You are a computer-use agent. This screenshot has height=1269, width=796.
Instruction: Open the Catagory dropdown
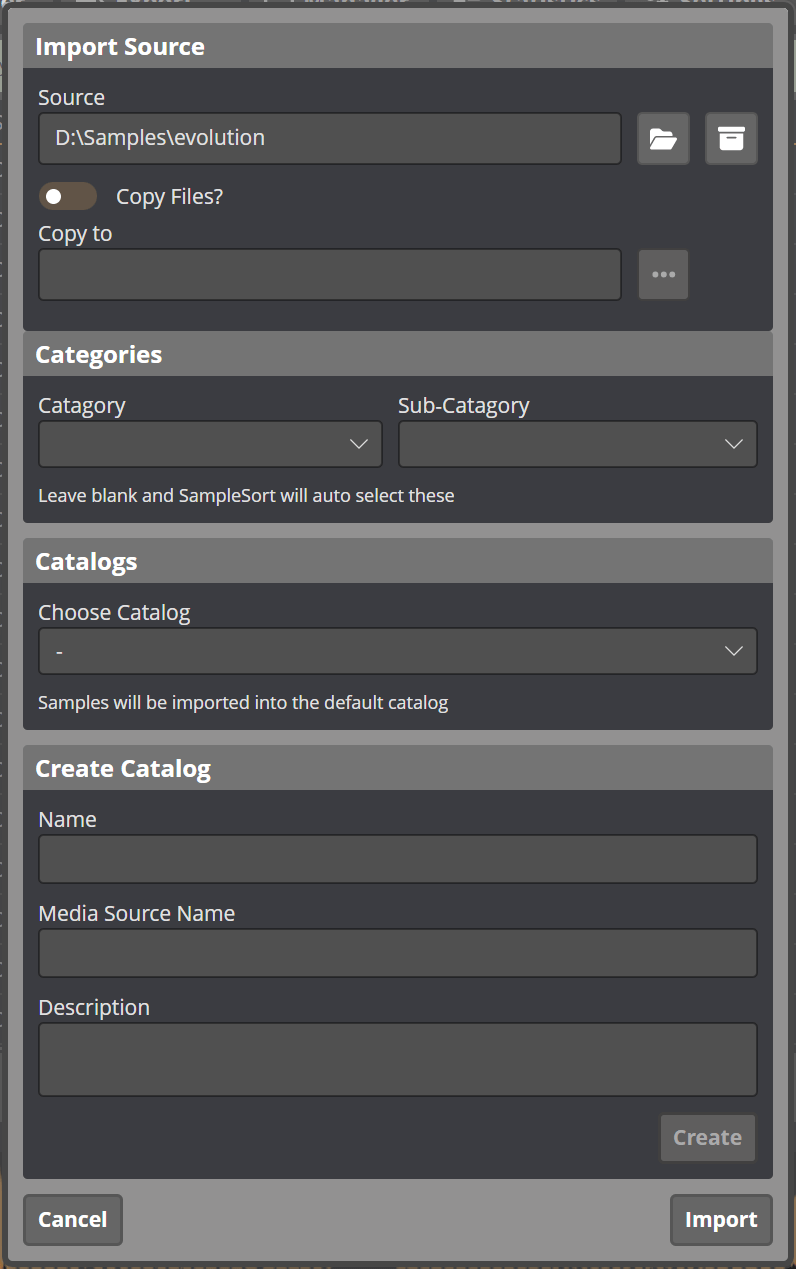(x=210, y=444)
